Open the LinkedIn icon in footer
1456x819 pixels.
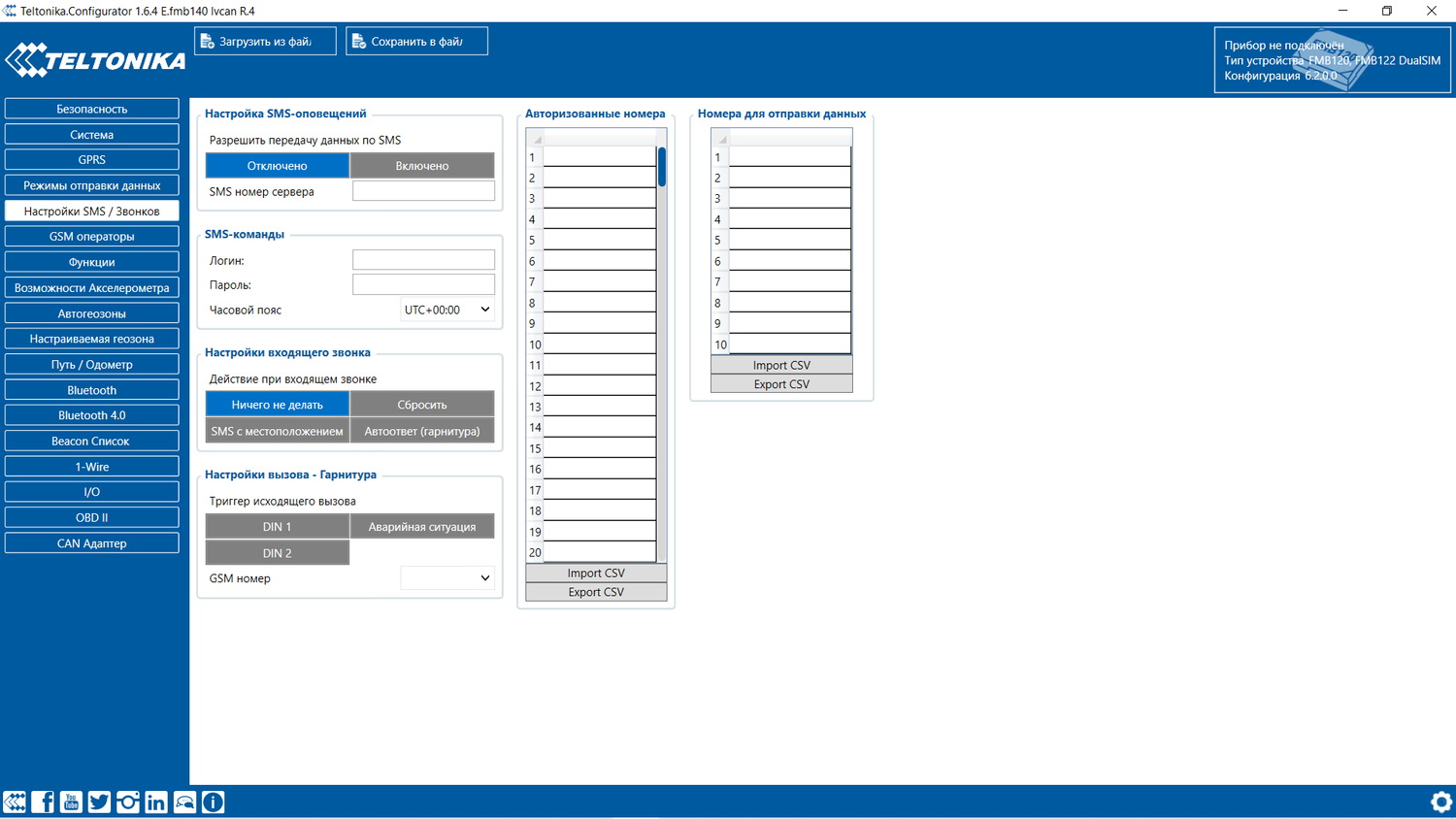[x=155, y=802]
